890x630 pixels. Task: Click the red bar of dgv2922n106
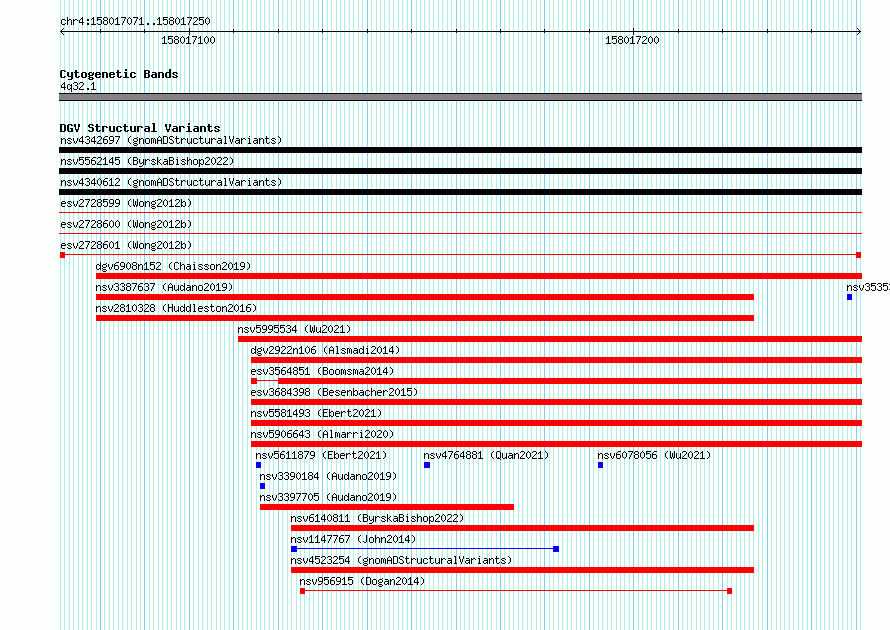pos(556,360)
